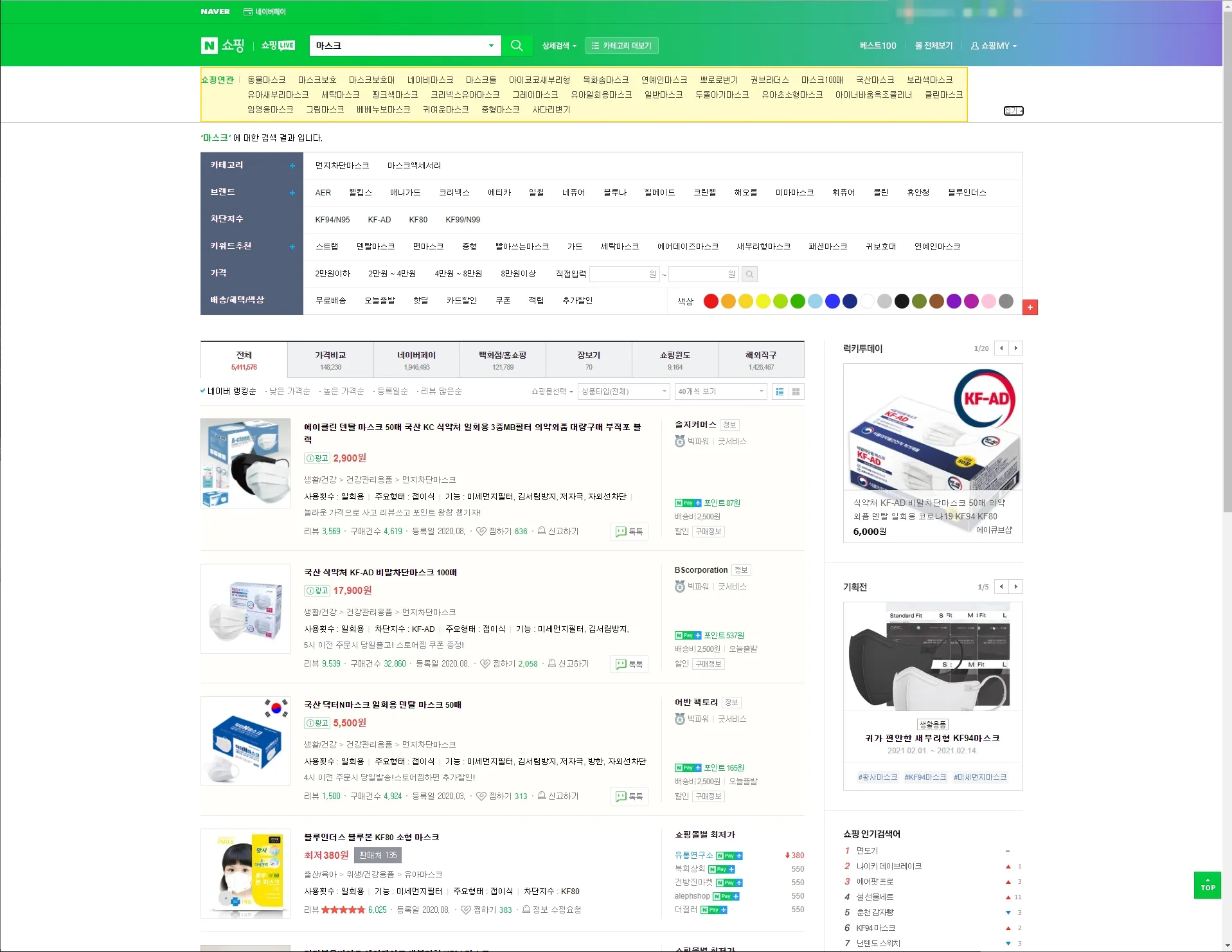Switch to 장보기 tab
Viewport: 1232px width, 952px height.
[x=589, y=360]
